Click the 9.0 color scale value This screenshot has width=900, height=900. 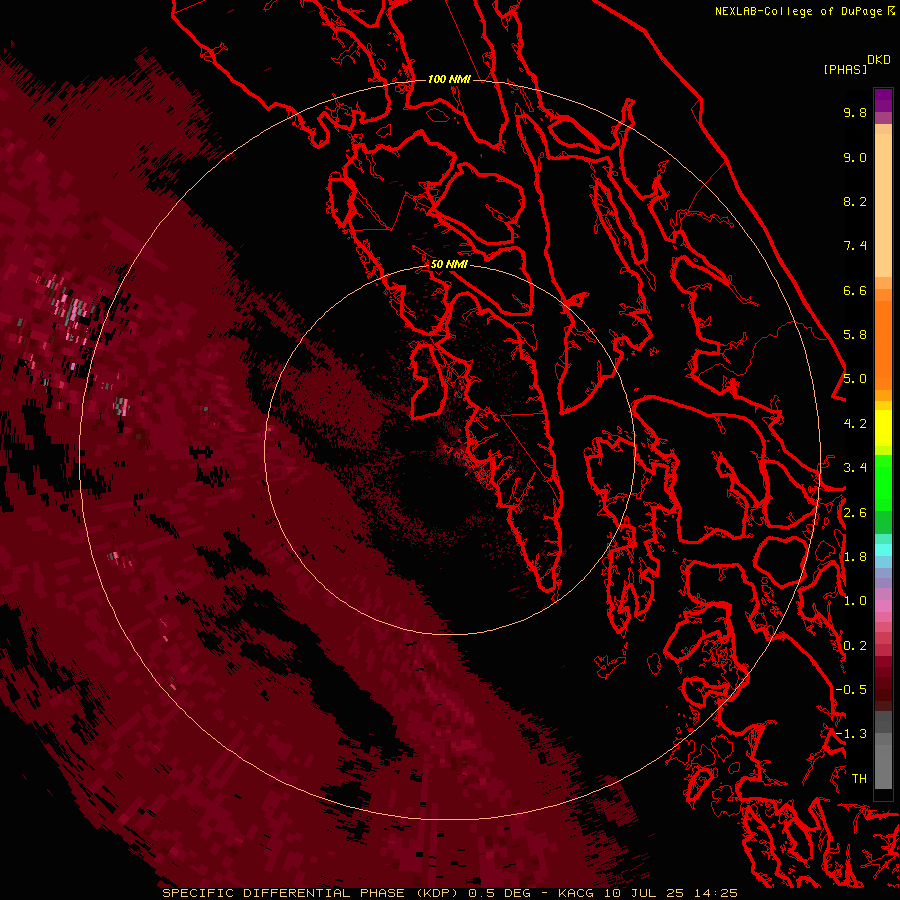[855, 157]
